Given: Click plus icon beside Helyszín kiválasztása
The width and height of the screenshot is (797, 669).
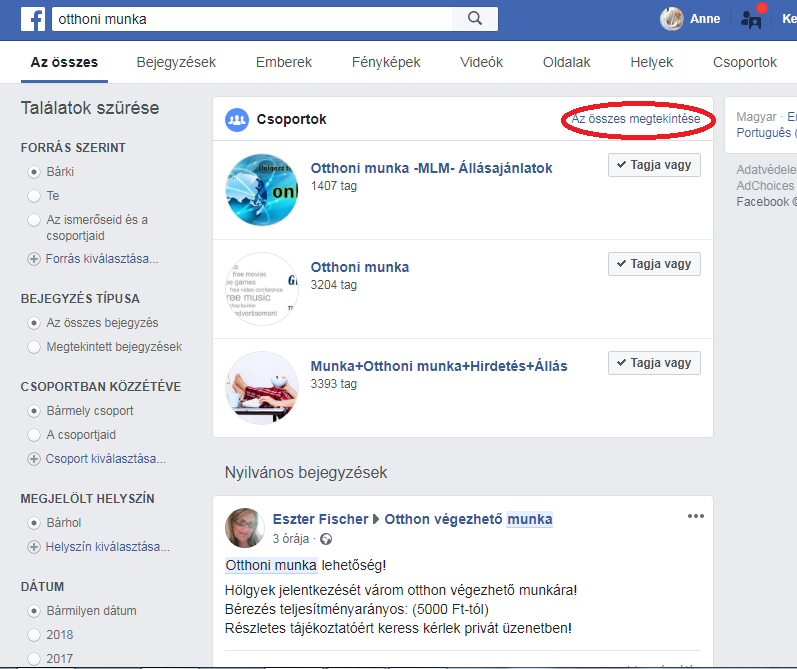Looking at the screenshot, I should point(34,547).
